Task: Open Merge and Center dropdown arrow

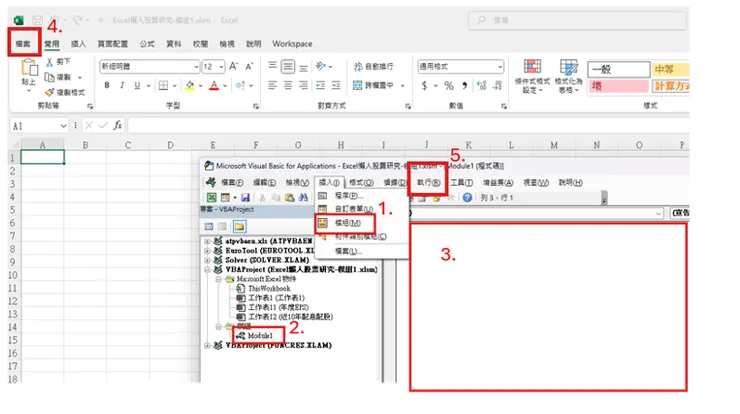Action: pos(403,85)
